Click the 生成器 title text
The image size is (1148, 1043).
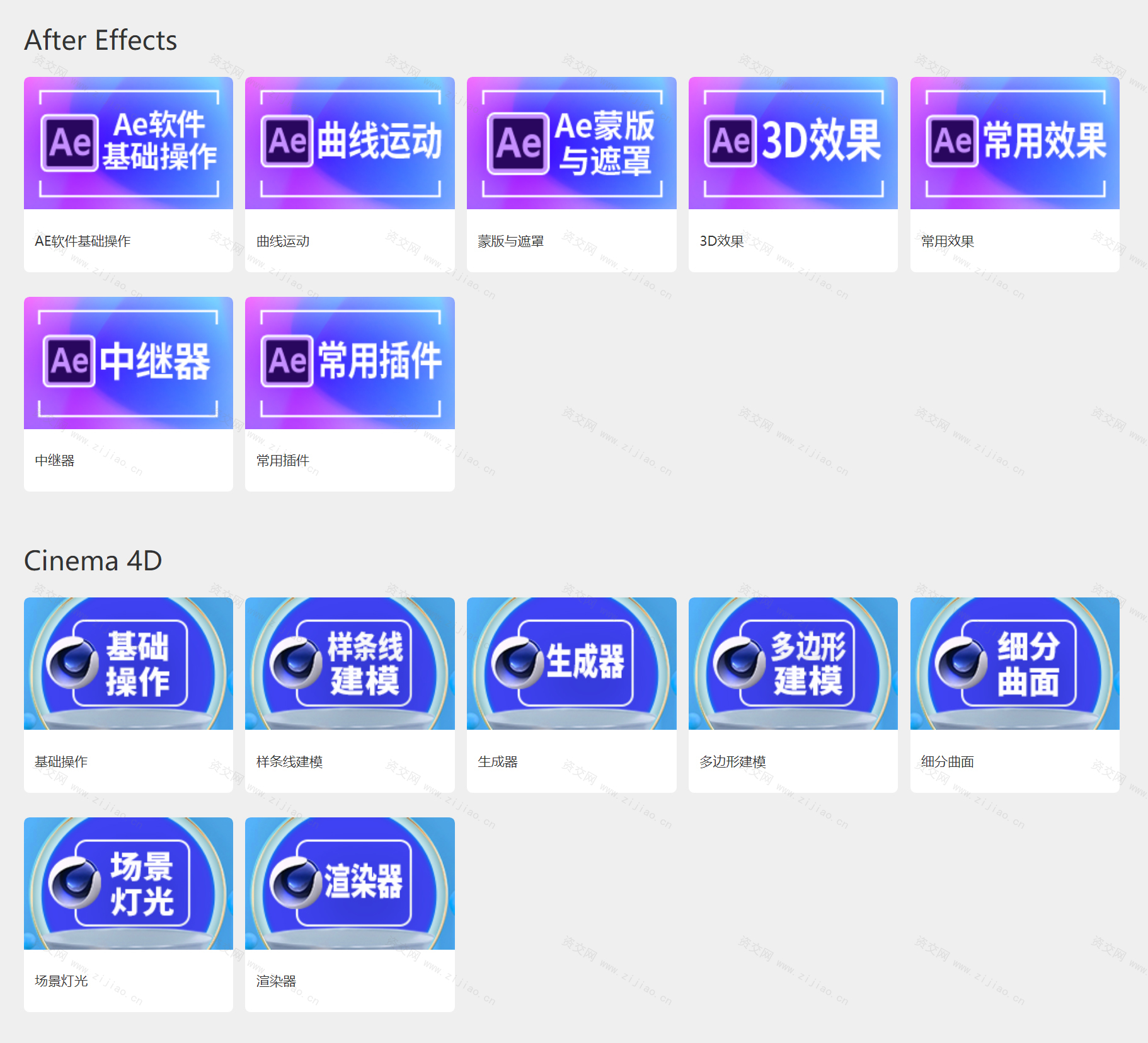pyautogui.click(x=498, y=762)
